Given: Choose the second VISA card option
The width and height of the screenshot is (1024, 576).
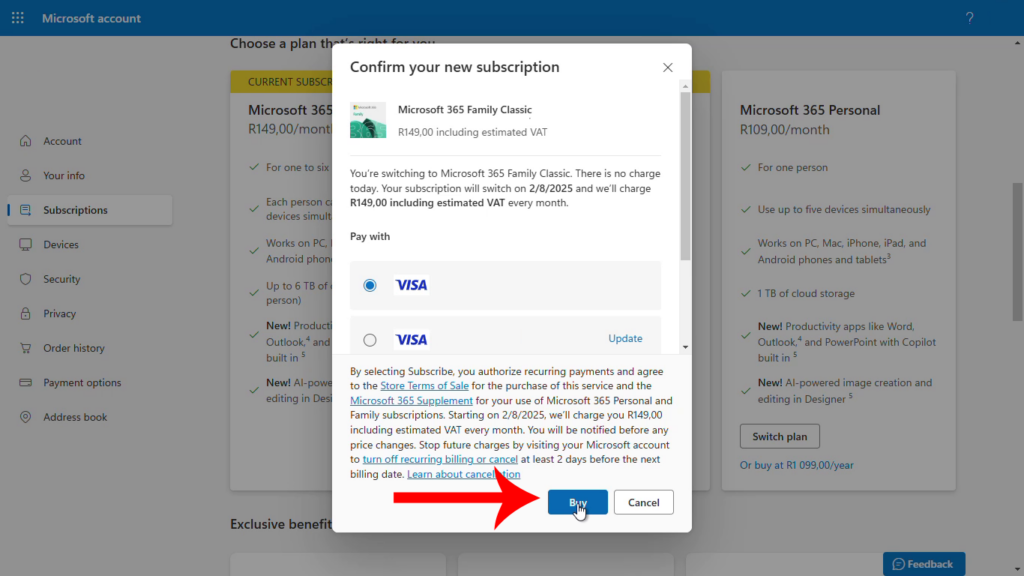Looking at the screenshot, I should (368, 337).
